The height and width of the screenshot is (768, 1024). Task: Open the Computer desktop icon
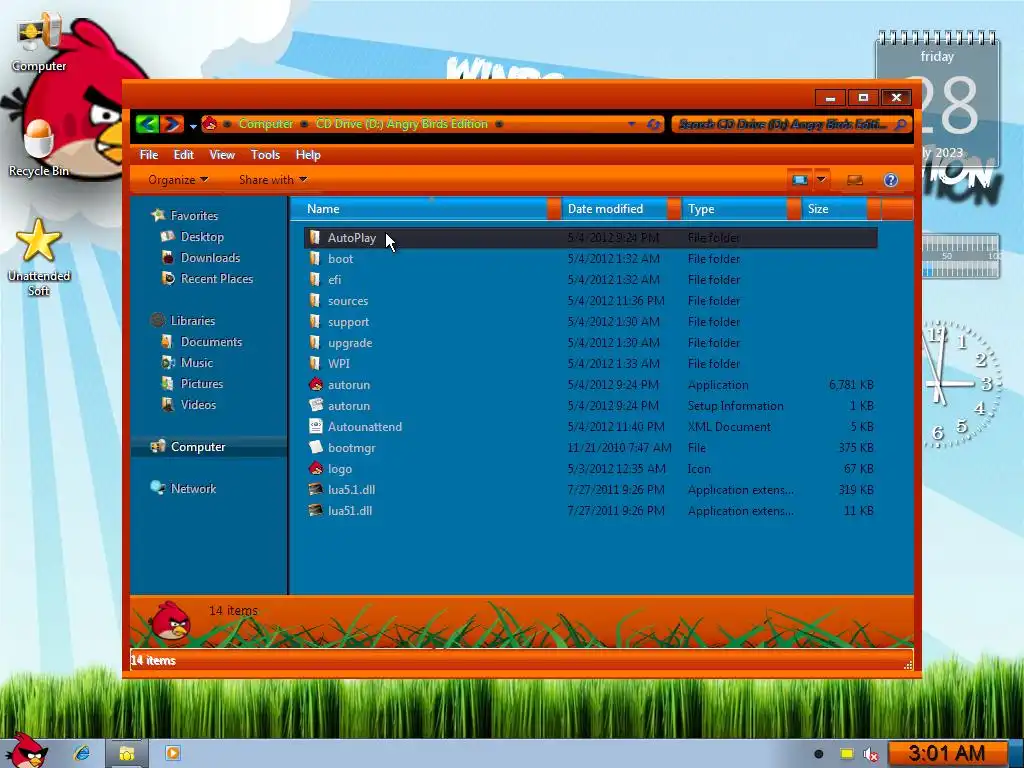tap(39, 42)
